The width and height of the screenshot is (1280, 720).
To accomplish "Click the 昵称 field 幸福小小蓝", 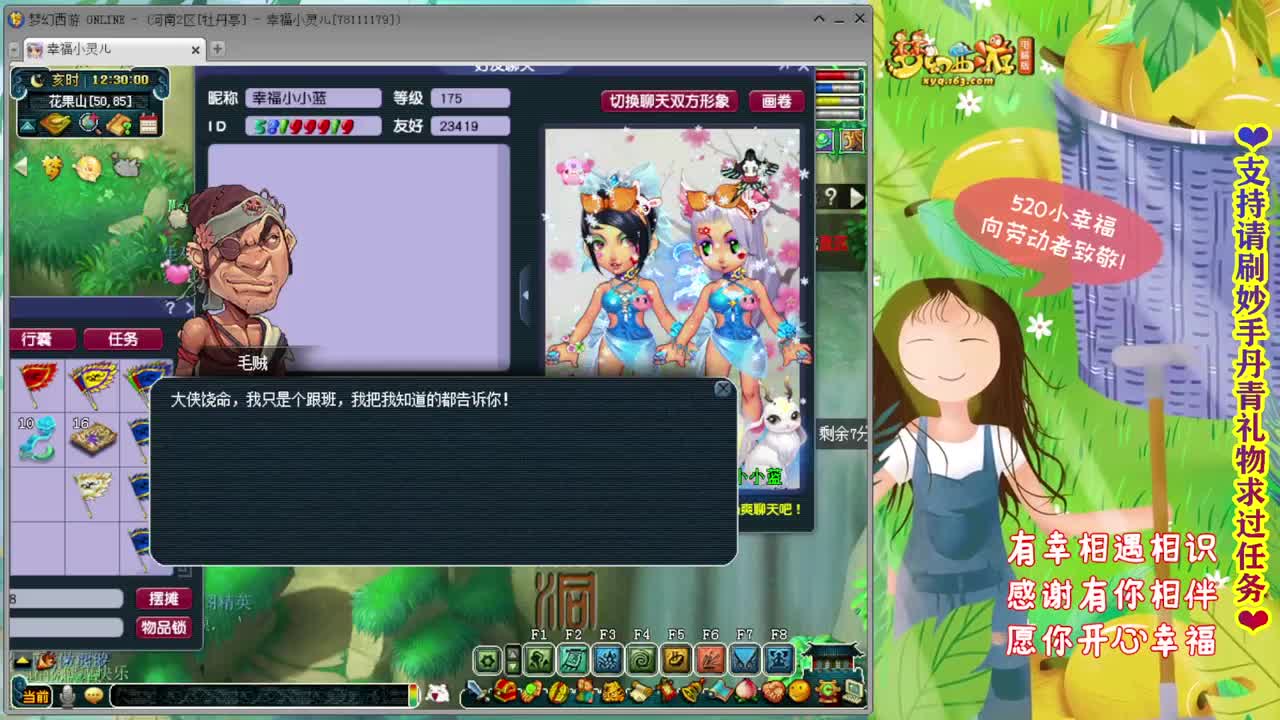I will point(313,98).
